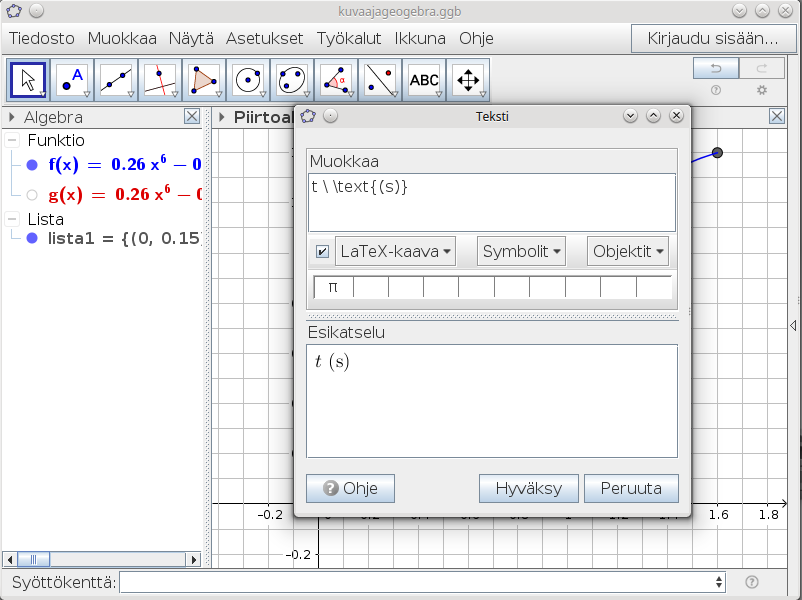Screen dimensions: 802x600
Task: Show function g(x) using its visibility dot
Action: [32, 195]
